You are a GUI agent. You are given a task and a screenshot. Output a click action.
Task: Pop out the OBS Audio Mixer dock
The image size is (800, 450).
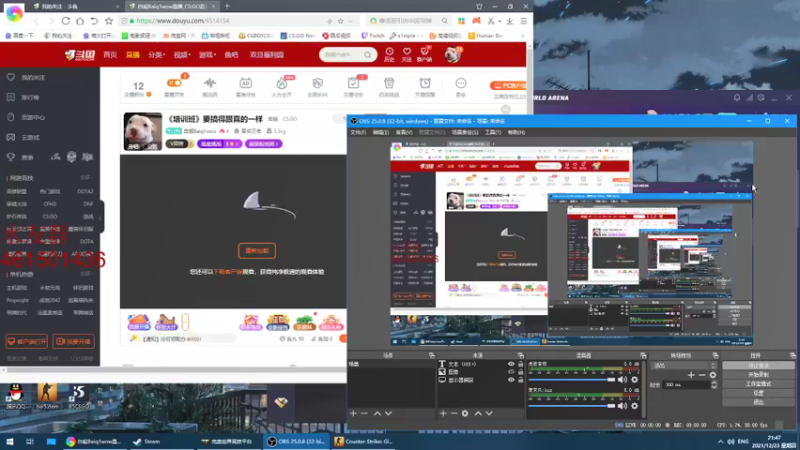pos(643,355)
